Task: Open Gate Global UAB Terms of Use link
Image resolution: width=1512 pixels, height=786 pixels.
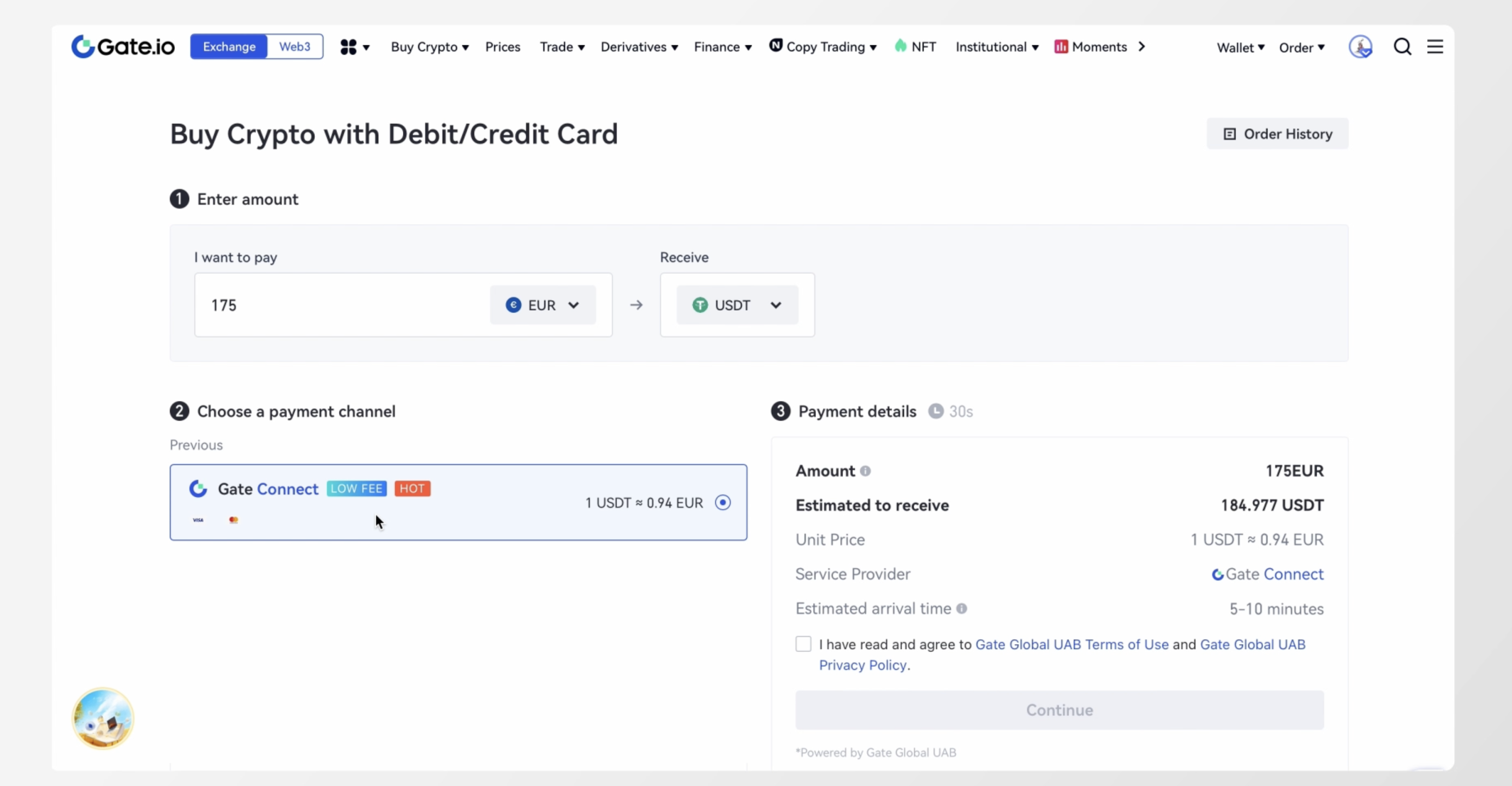Action: click(1071, 644)
